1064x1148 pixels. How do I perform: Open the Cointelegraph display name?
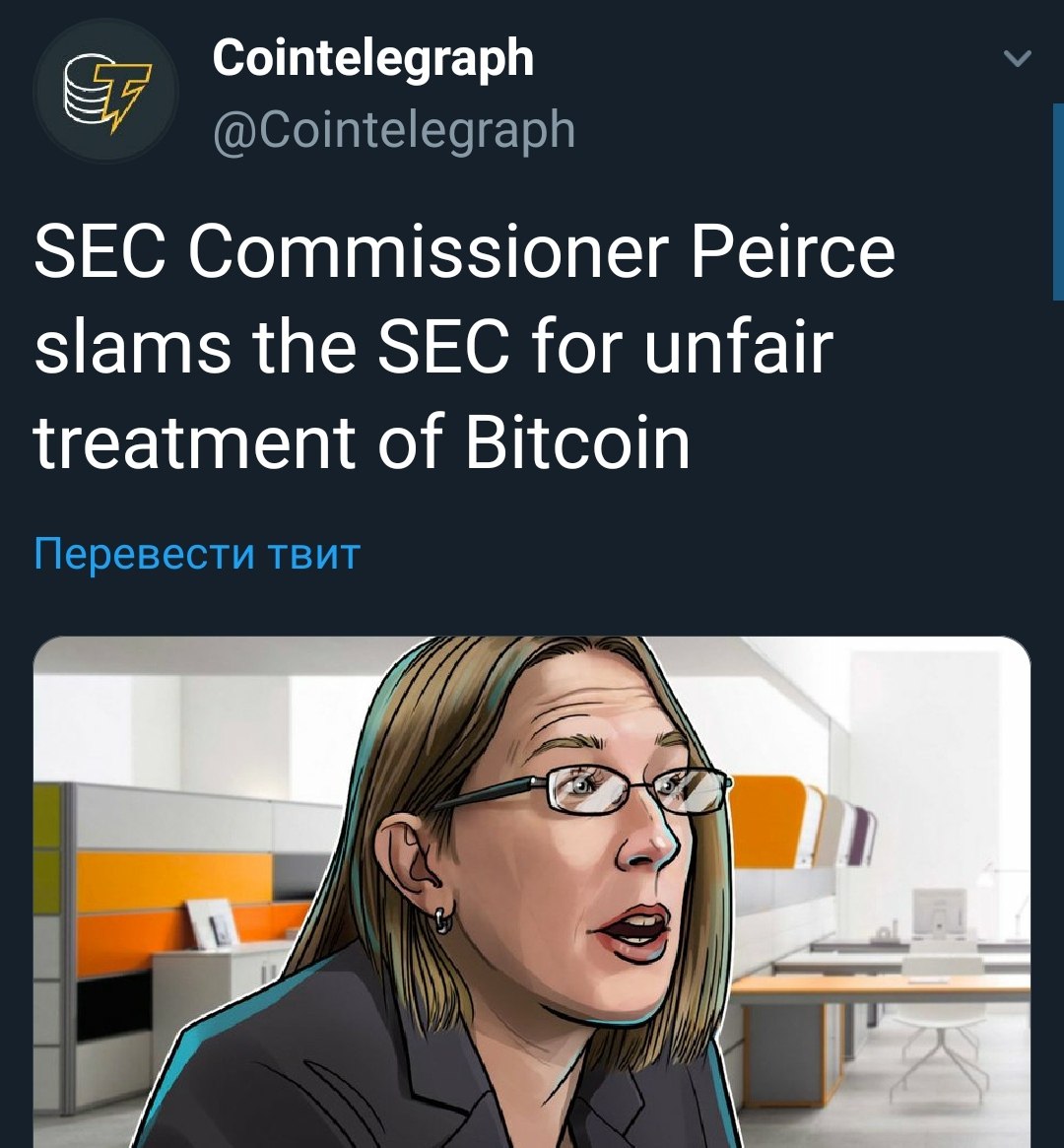point(373,58)
